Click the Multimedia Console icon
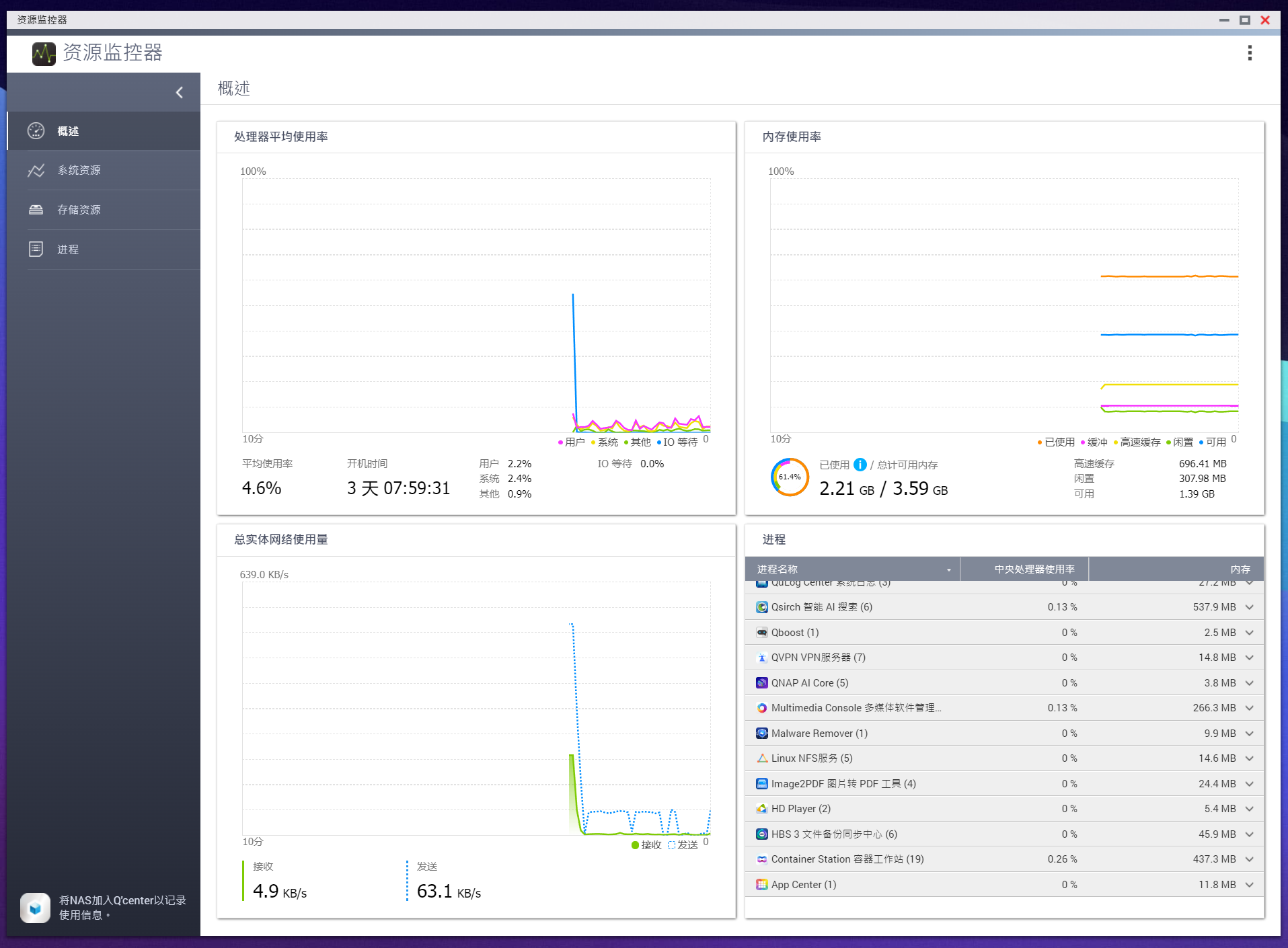This screenshot has height=948, width=1288. [x=762, y=708]
